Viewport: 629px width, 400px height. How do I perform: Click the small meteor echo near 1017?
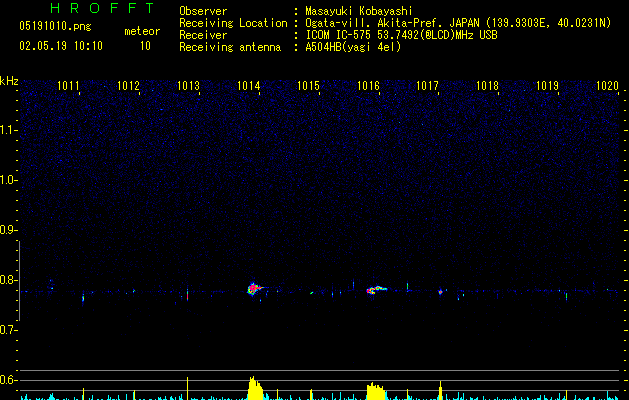pos(440,292)
